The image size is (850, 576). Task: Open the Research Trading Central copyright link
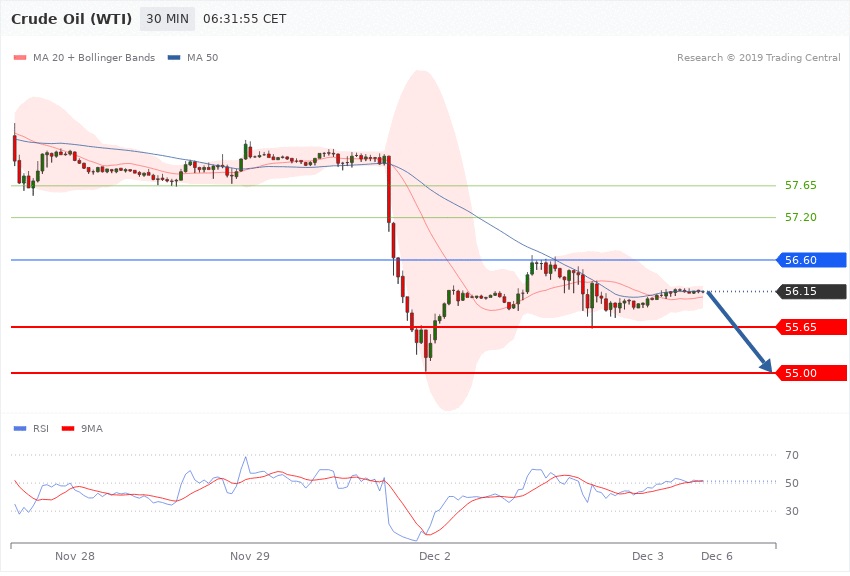[x=758, y=58]
